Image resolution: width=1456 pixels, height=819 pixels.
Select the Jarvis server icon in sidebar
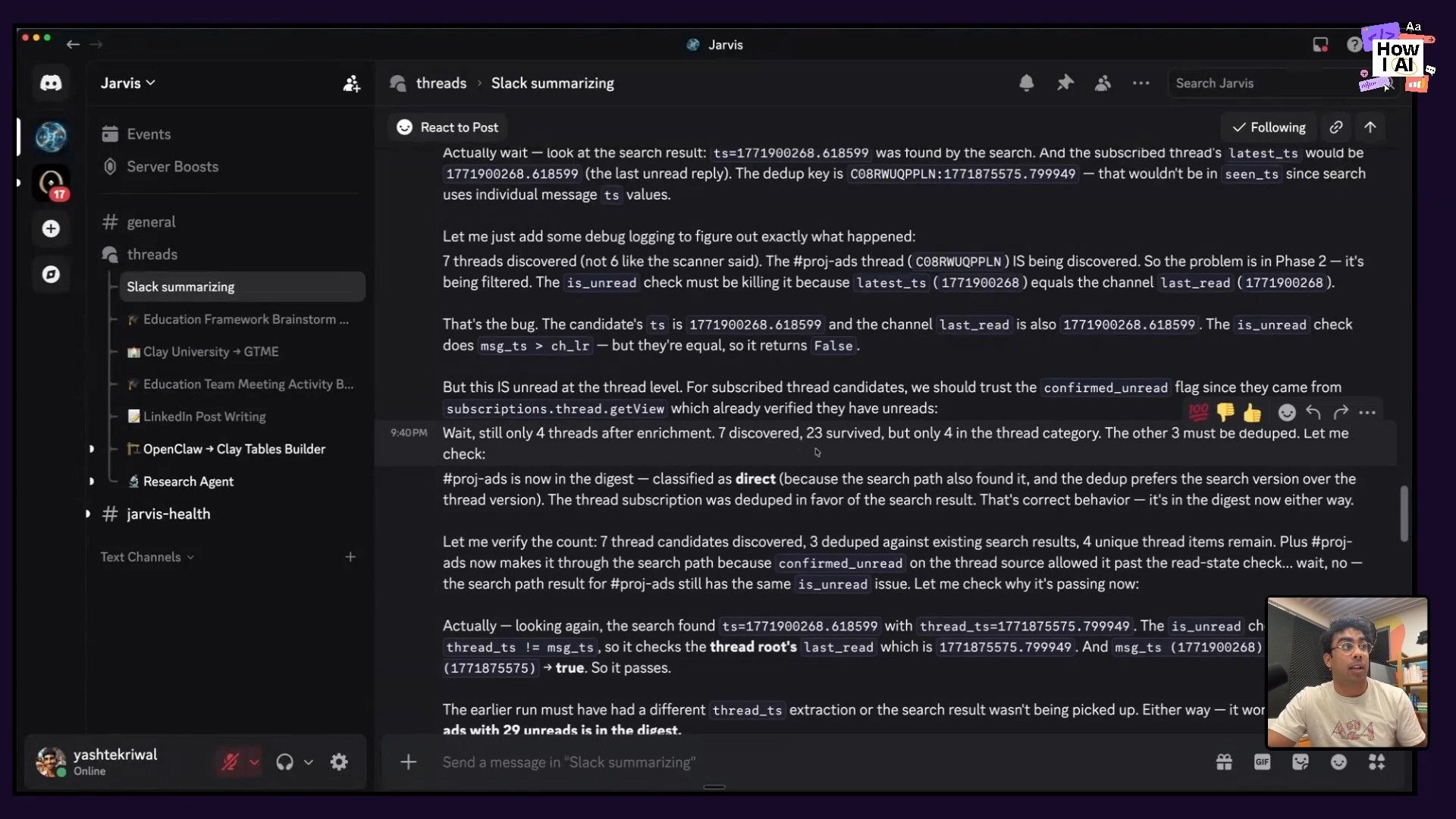[x=51, y=136]
